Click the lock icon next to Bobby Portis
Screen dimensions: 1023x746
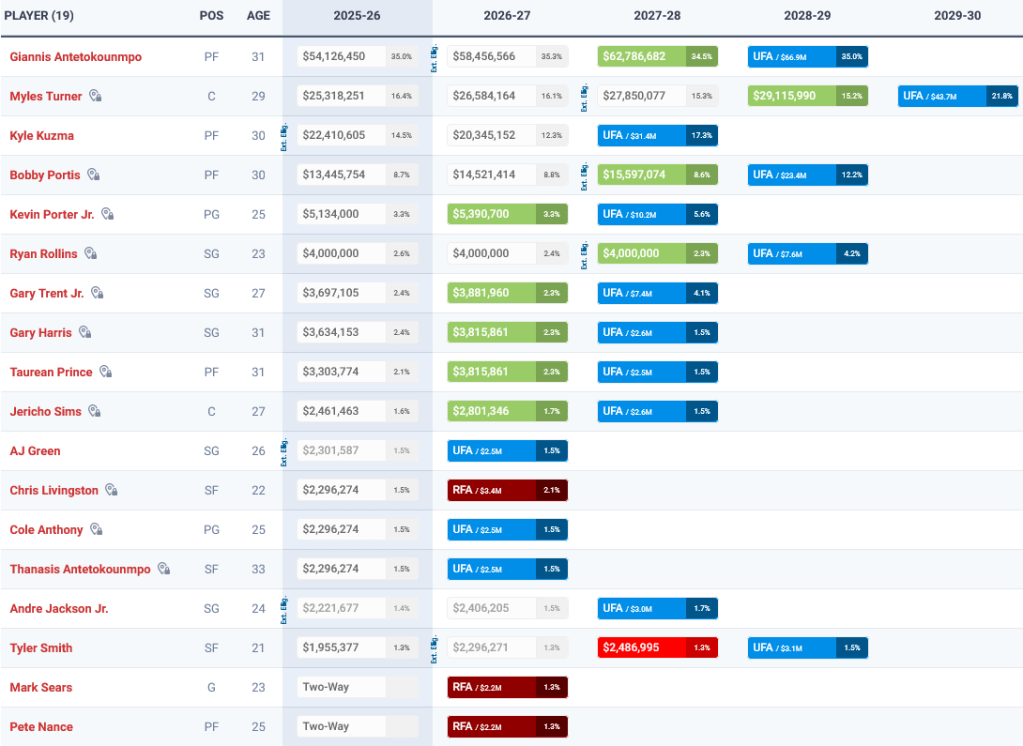[x=93, y=175]
